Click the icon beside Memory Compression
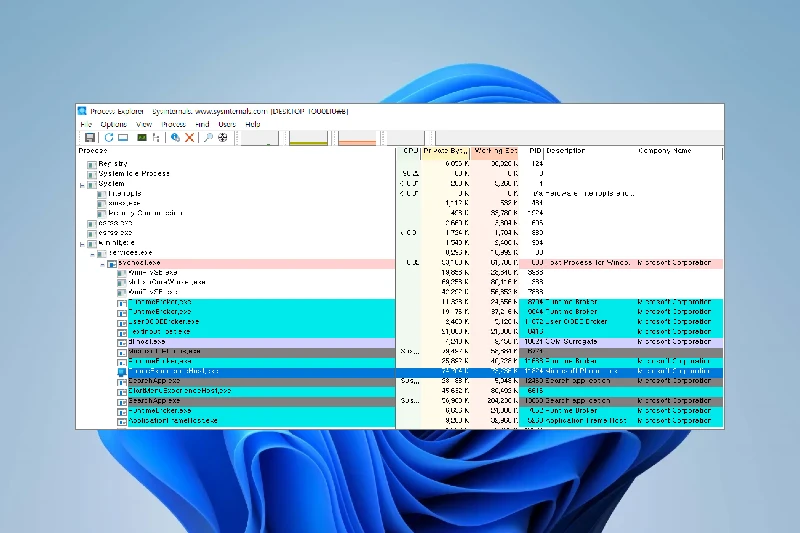 click(102, 214)
